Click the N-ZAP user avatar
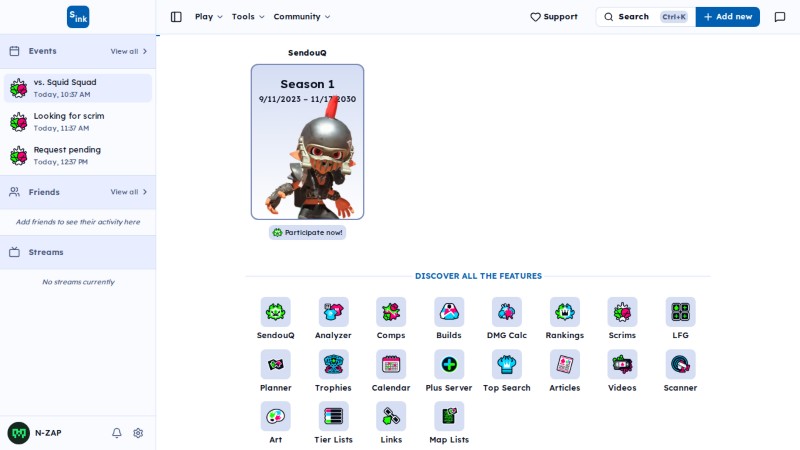 click(19, 433)
